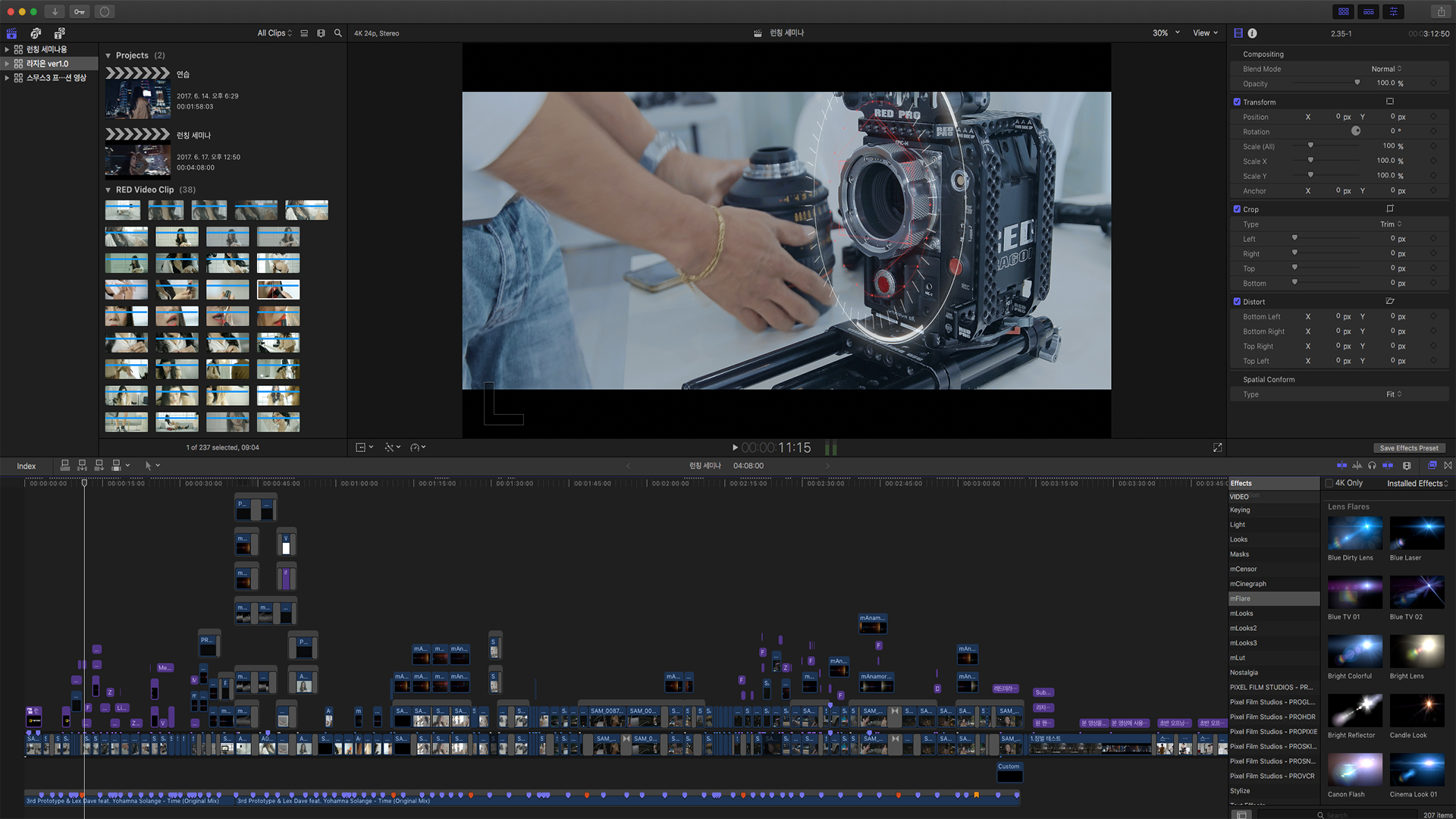Open the All Clips filter dropdown

275,33
